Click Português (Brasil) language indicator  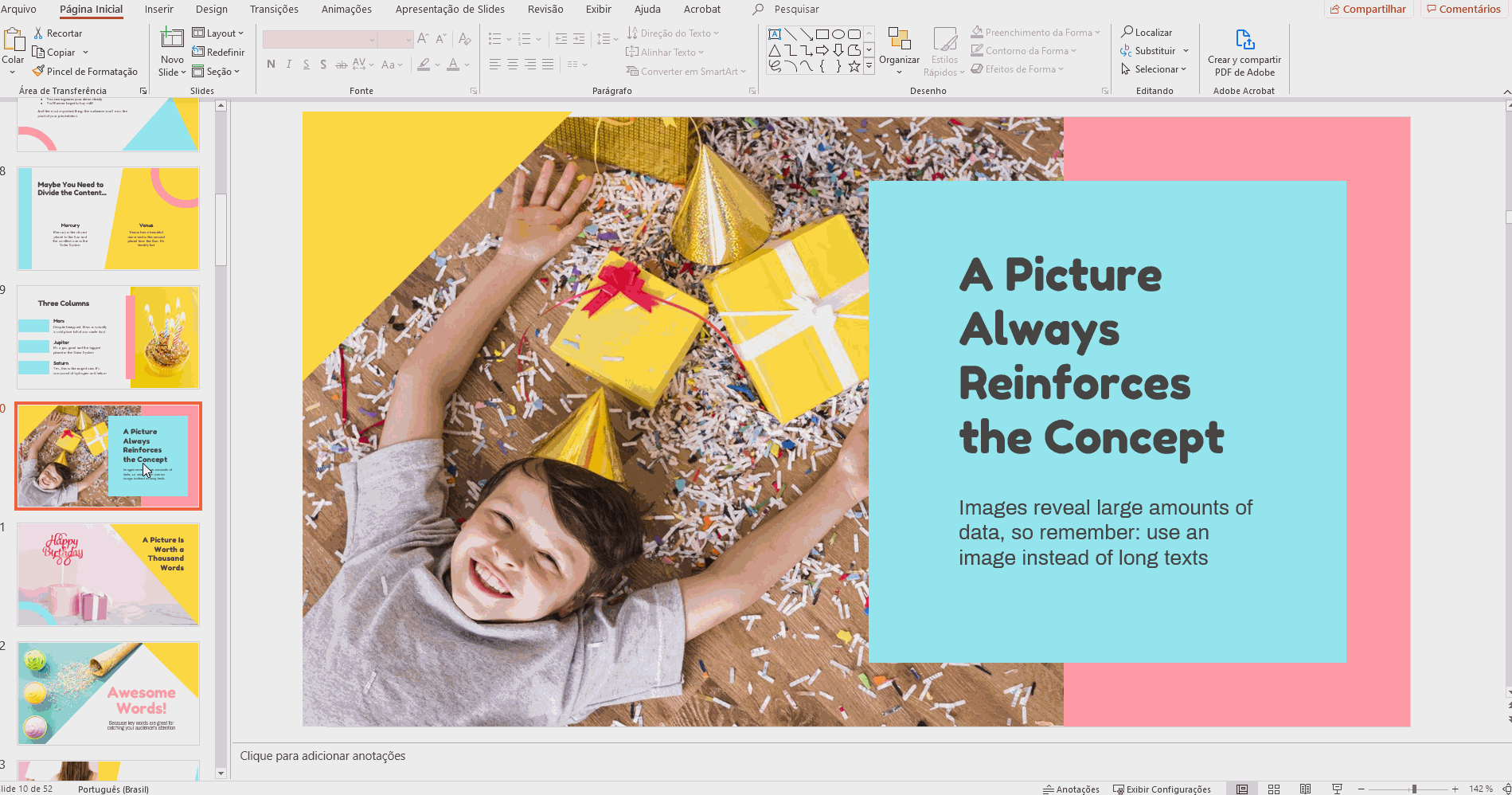(x=113, y=789)
